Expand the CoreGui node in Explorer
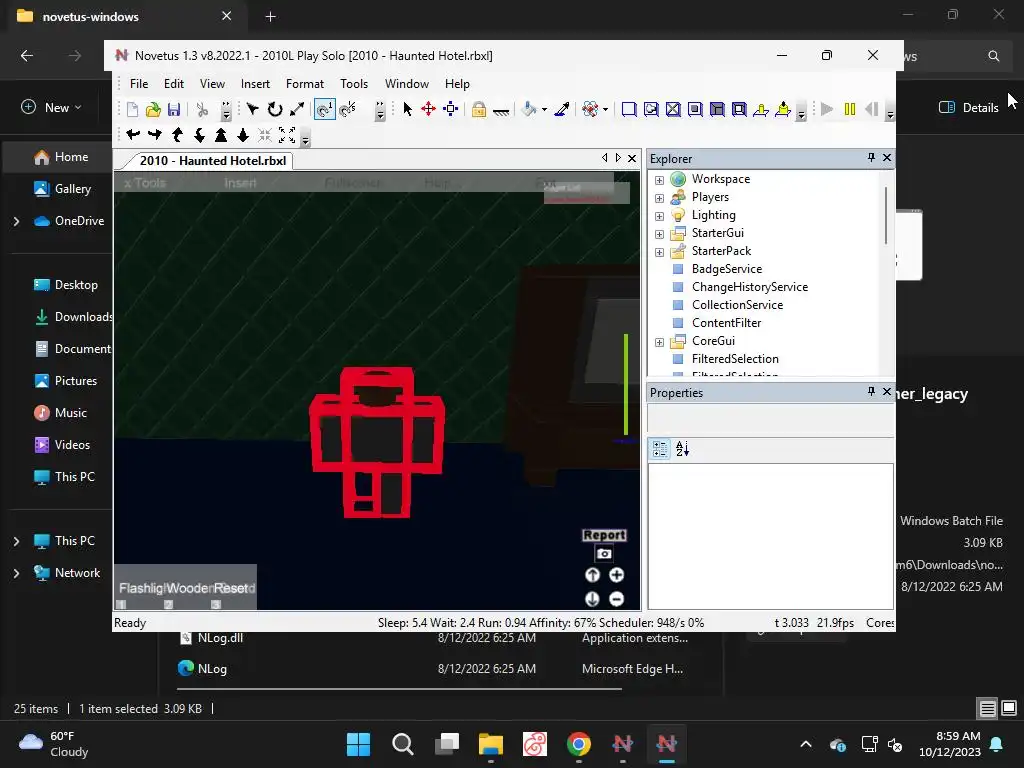 point(660,342)
